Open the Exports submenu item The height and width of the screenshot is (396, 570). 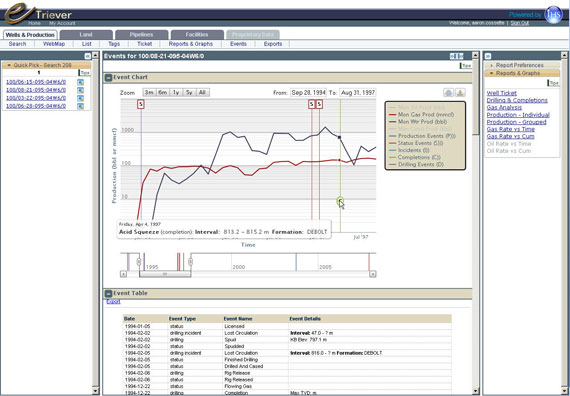273,44
